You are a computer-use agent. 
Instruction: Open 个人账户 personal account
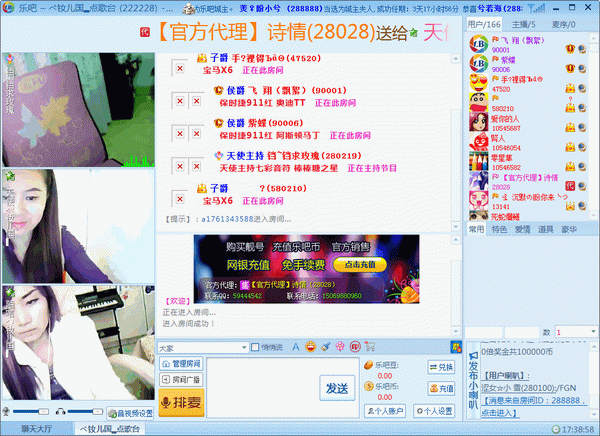click(385, 411)
